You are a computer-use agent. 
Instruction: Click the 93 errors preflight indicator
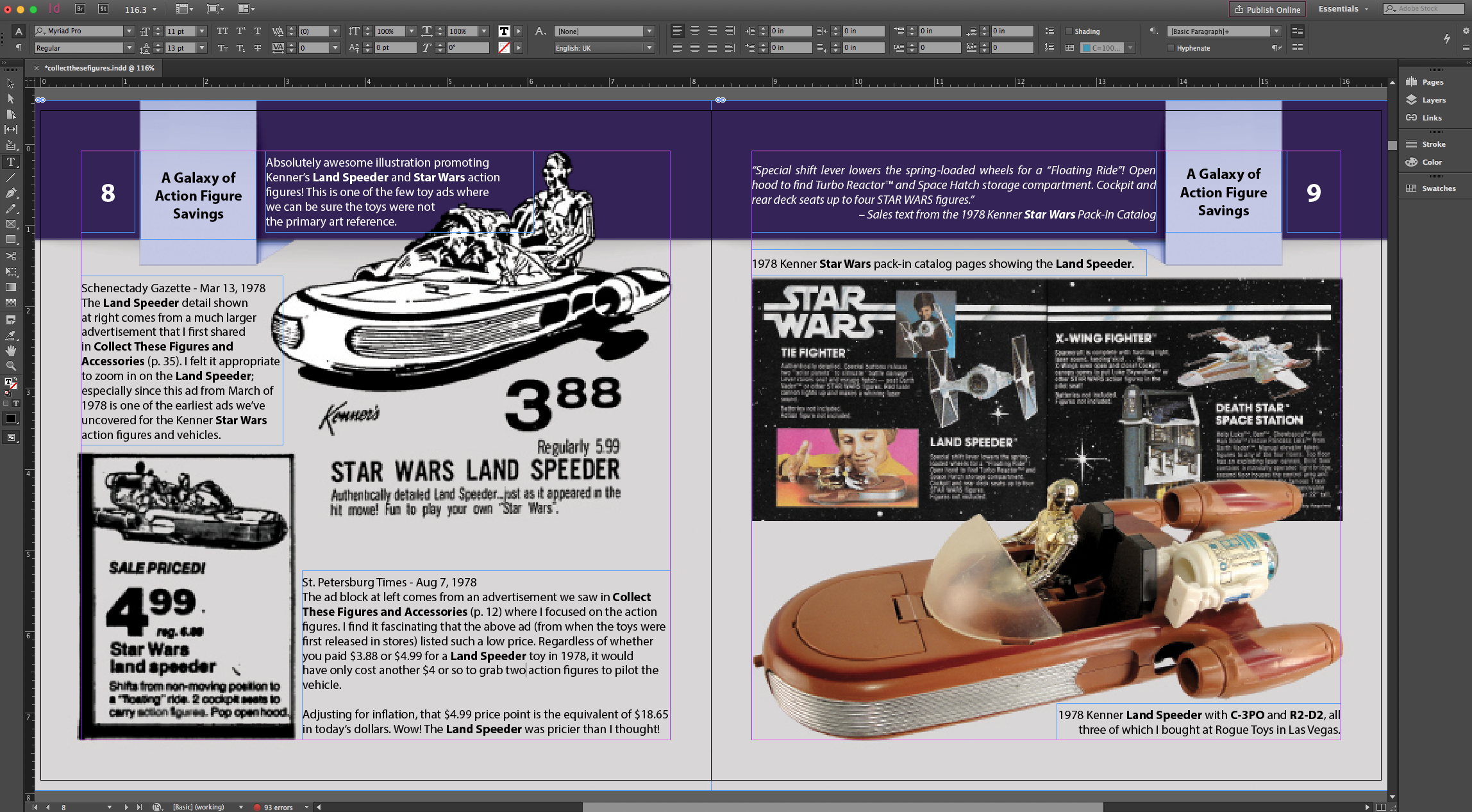click(x=274, y=807)
